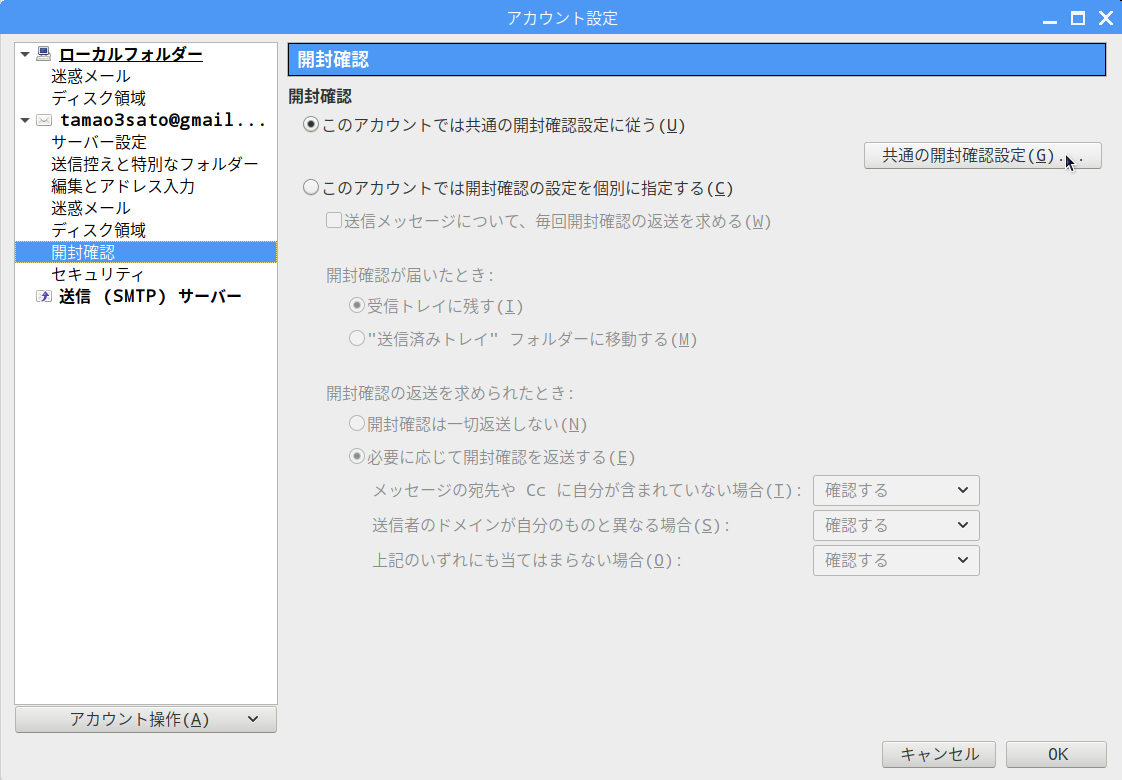Click 共通の開封確認設定 button
This screenshot has width=1122, height=780.
point(982,155)
